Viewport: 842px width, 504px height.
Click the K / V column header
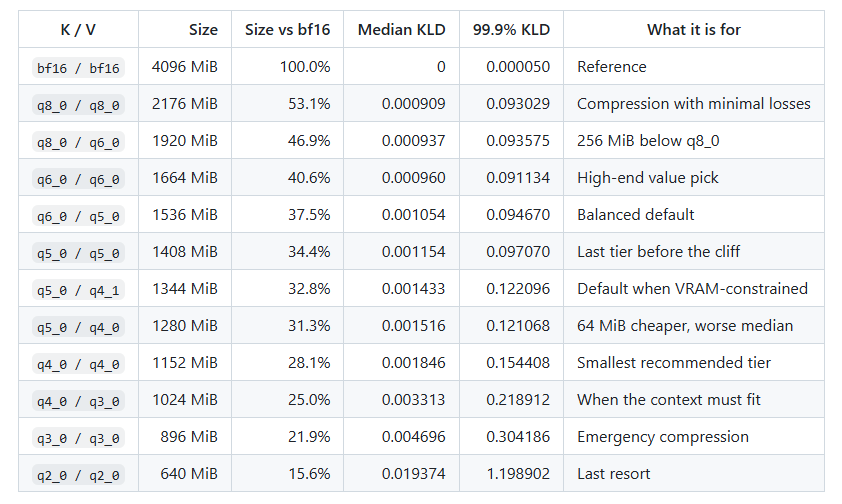78,30
